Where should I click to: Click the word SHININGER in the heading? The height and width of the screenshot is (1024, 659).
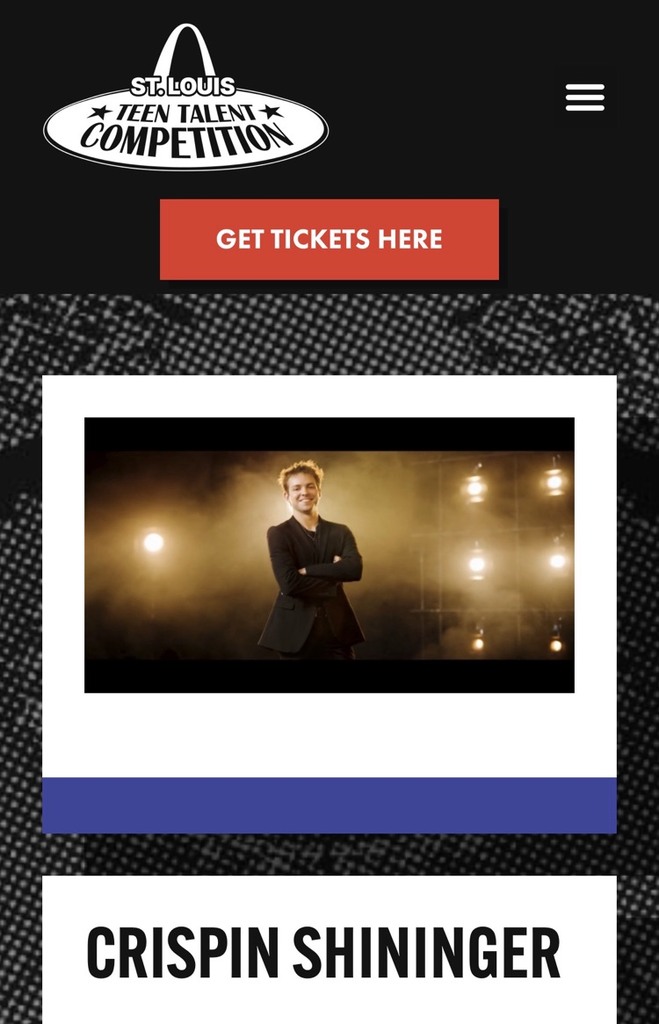(426, 953)
